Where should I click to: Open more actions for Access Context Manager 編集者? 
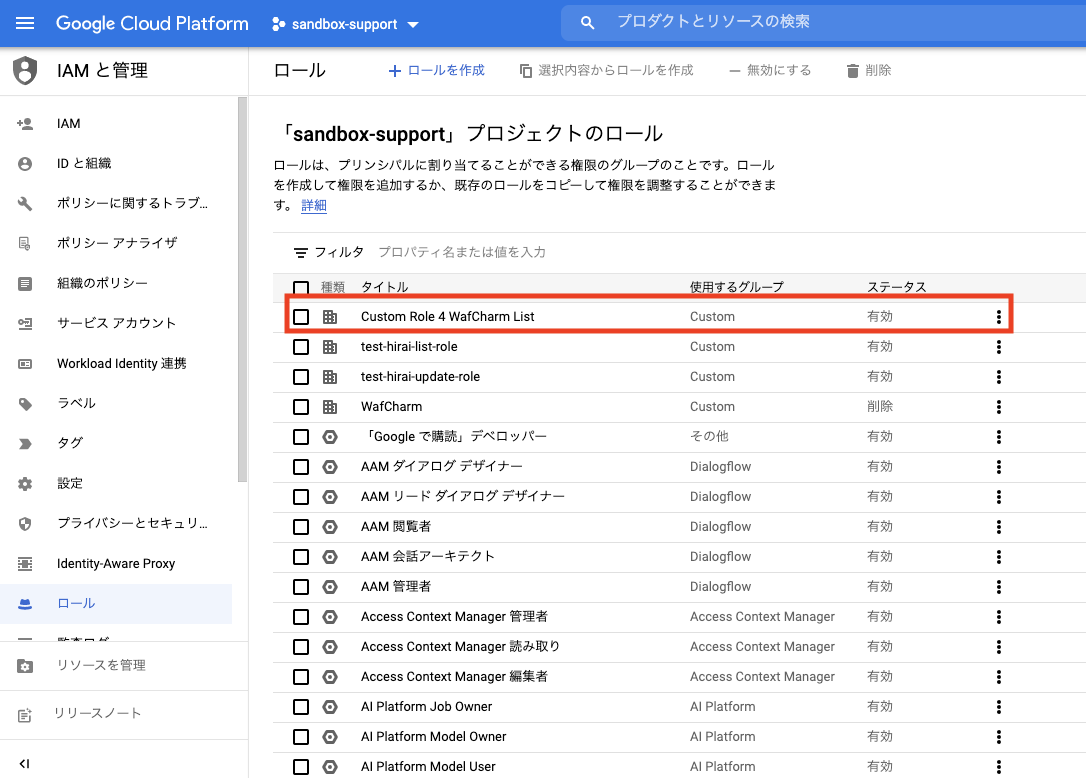click(998, 677)
